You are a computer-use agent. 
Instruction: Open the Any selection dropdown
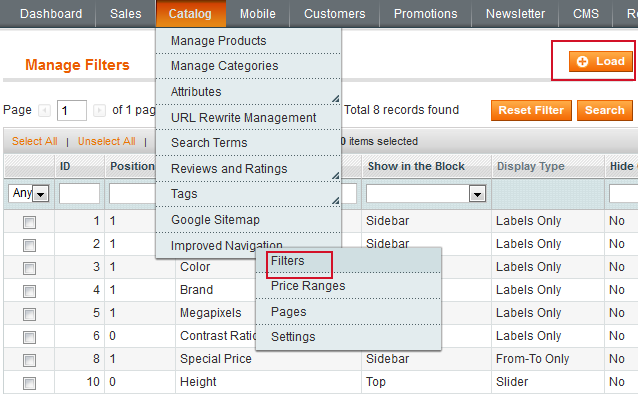[x=28, y=193]
